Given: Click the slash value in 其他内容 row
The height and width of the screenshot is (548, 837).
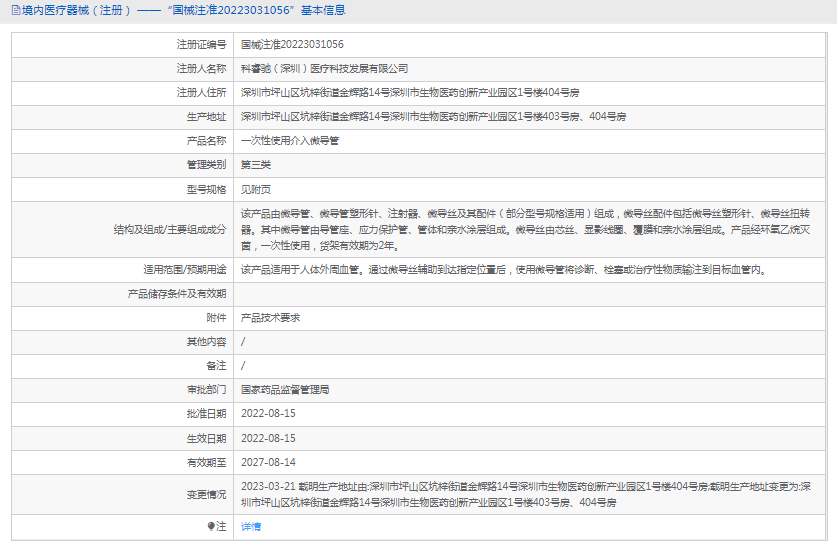Looking at the screenshot, I should click(x=243, y=341).
